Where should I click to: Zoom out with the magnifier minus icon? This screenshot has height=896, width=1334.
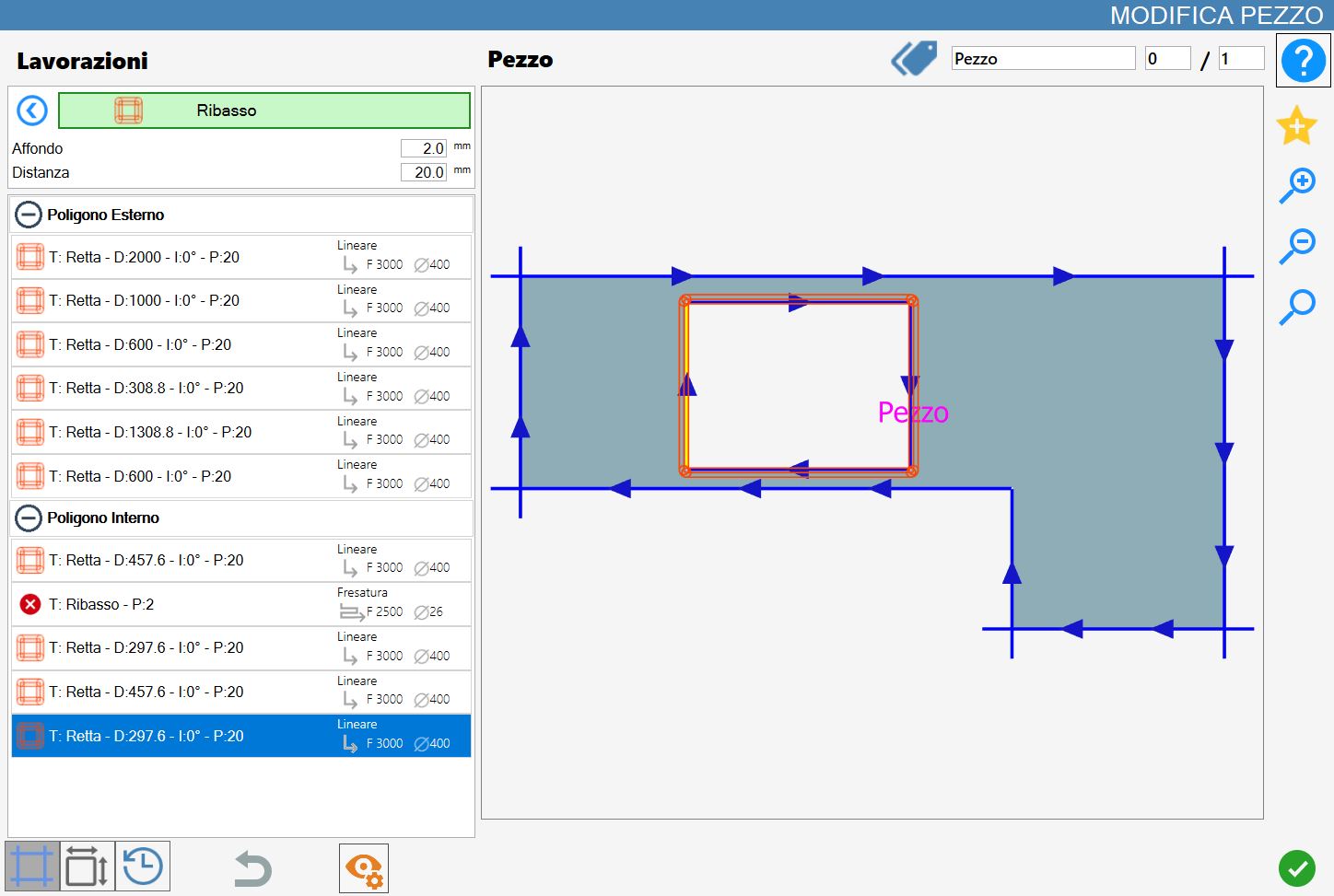(1297, 246)
